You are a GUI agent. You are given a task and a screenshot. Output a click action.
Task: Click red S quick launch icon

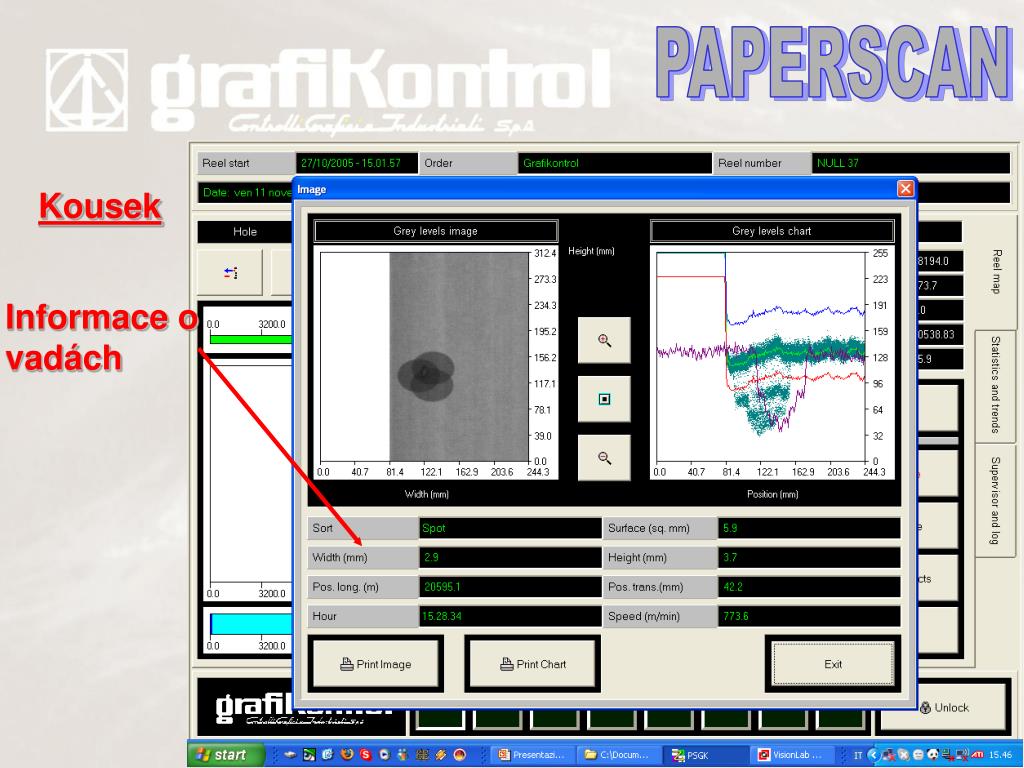366,755
